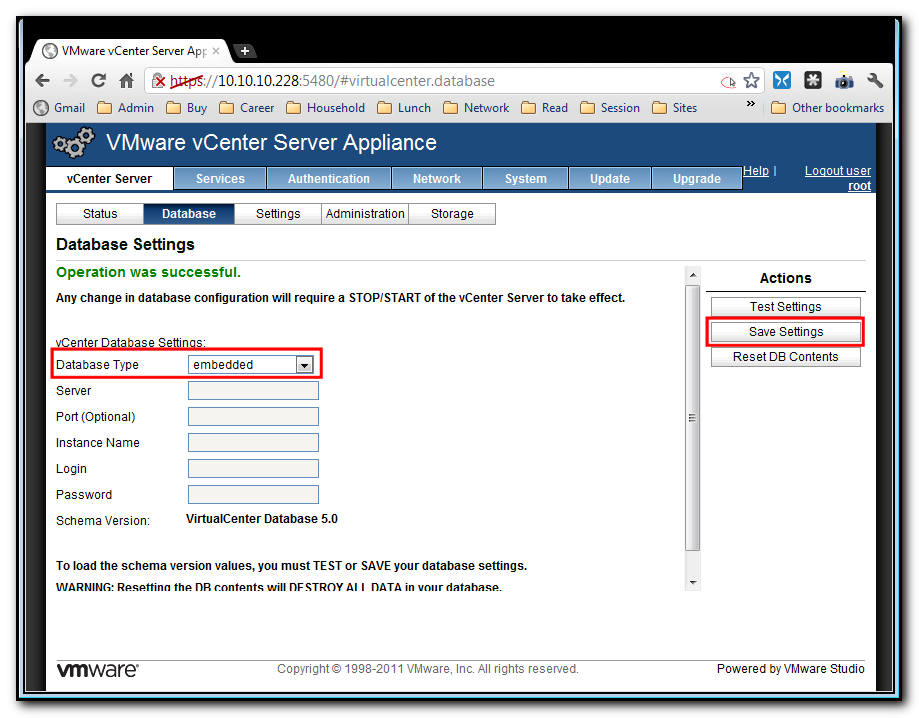Image resolution: width=919 pixels, height=718 pixels.
Task: Open the Administration sub-tab
Action: [365, 214]
